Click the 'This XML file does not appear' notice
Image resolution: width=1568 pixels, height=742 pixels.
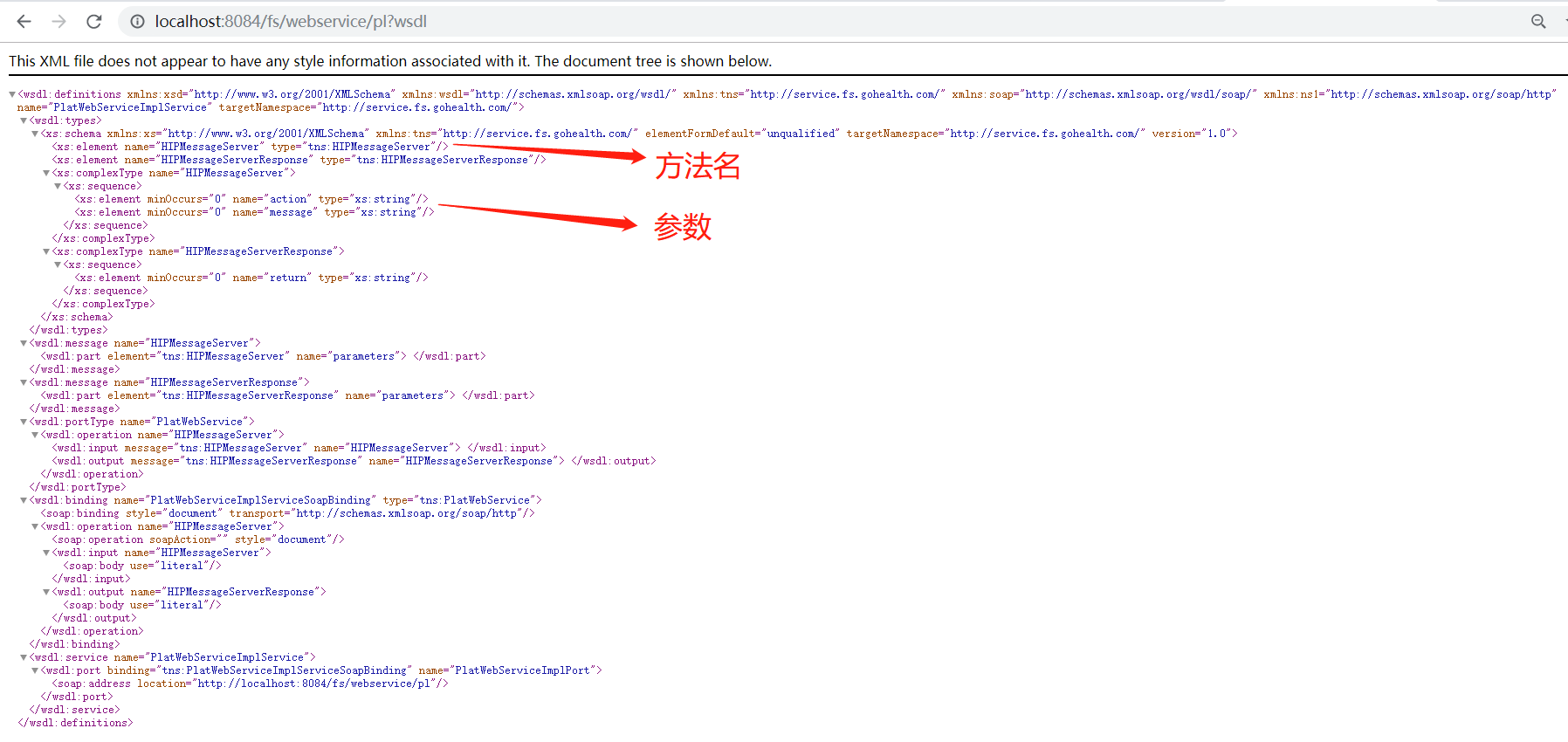pyautogui.click(x=390, y=61)
